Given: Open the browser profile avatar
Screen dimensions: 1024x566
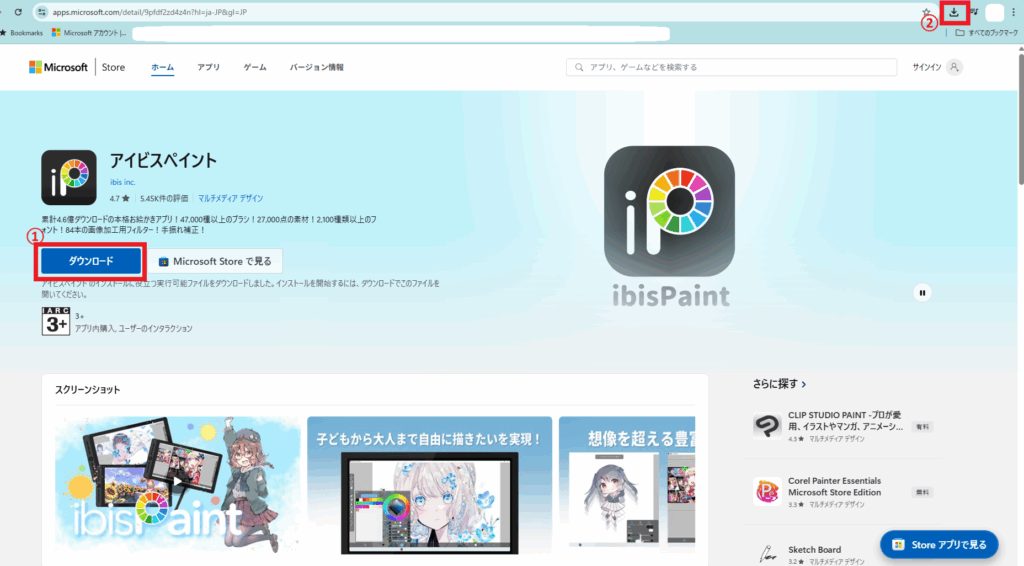Looking at the screenshot, I should pyautogui.click(x=995, y=12).
